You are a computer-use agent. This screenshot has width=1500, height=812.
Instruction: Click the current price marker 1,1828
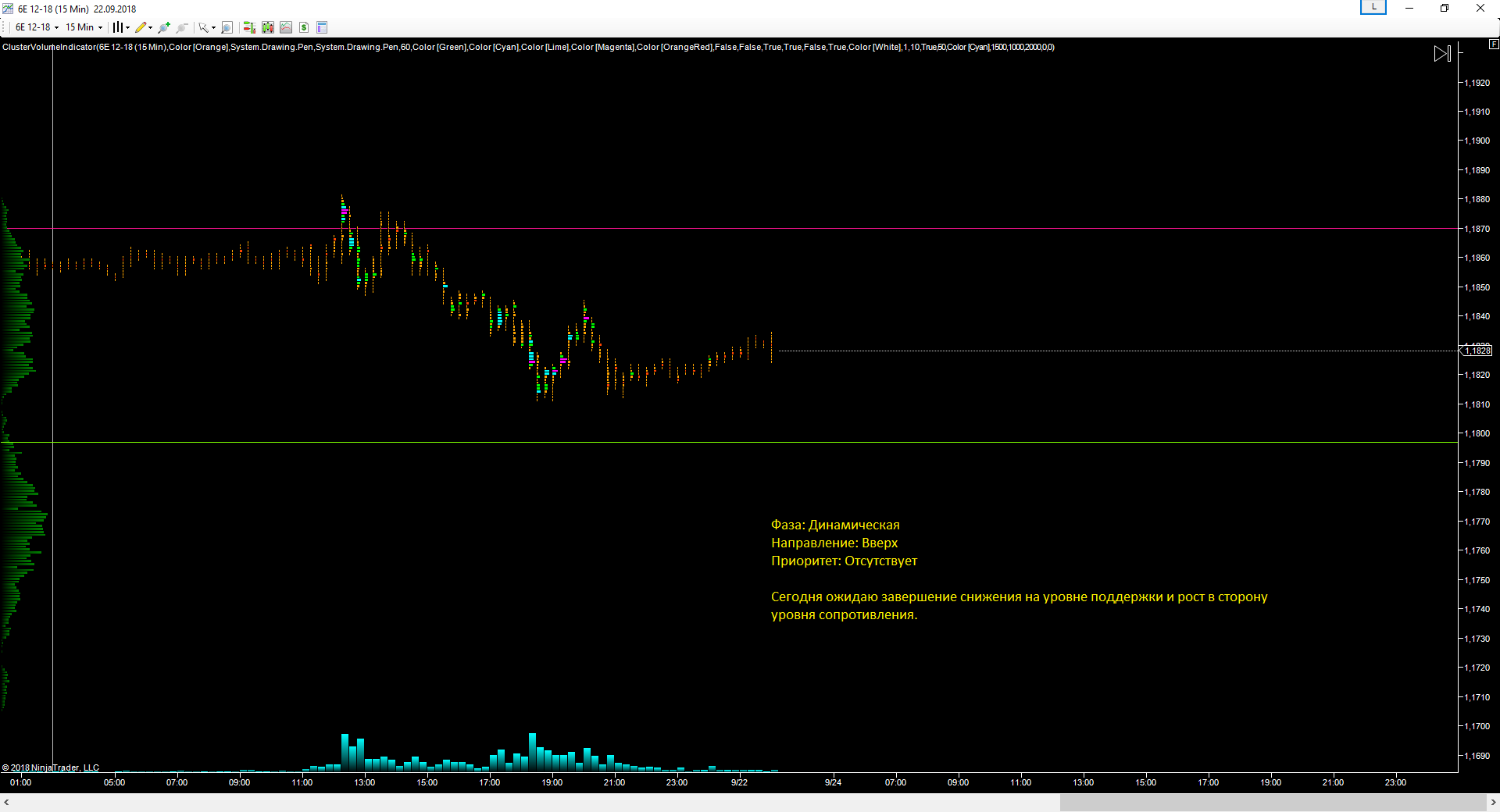click(x=1477, y=351)
